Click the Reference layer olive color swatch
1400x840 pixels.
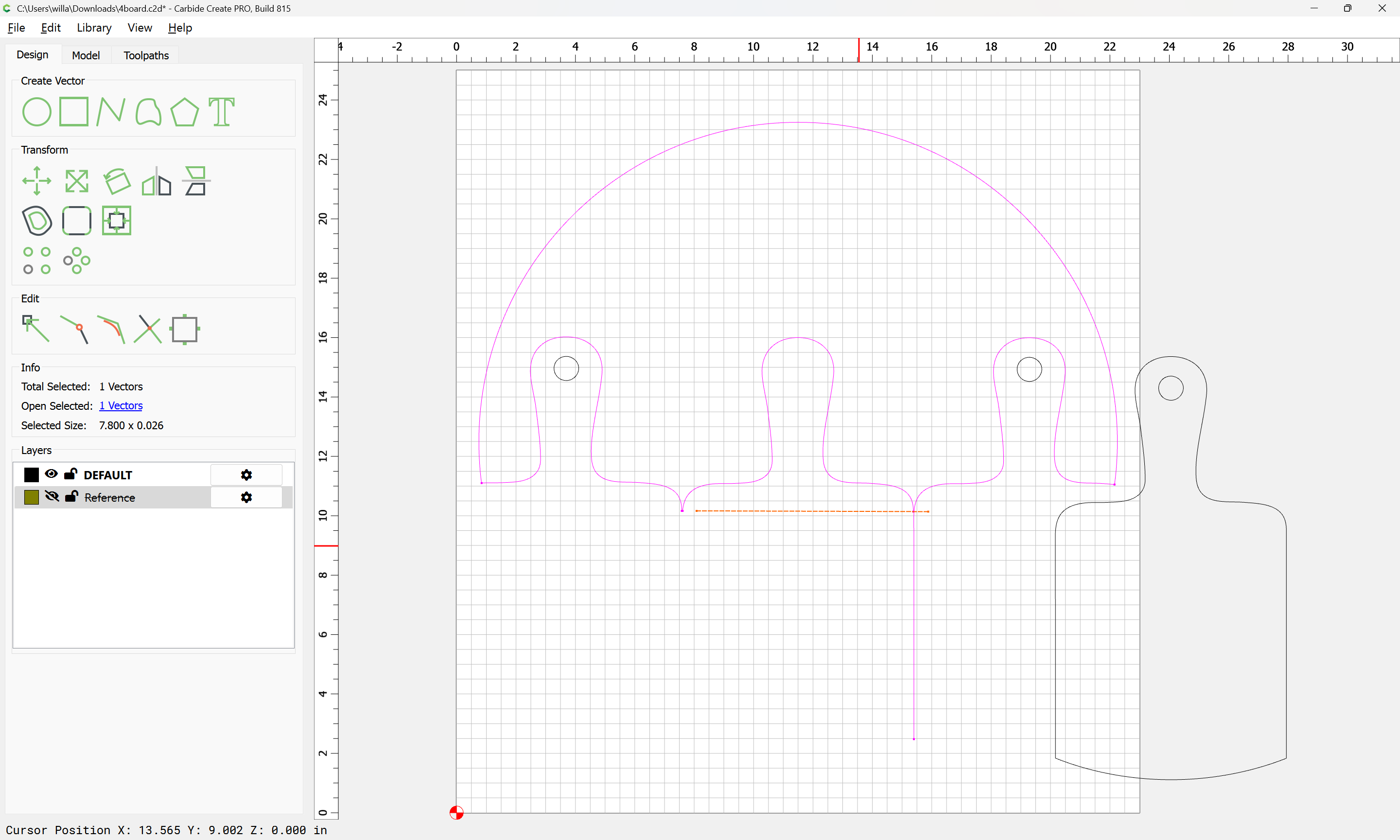point(32,497)
